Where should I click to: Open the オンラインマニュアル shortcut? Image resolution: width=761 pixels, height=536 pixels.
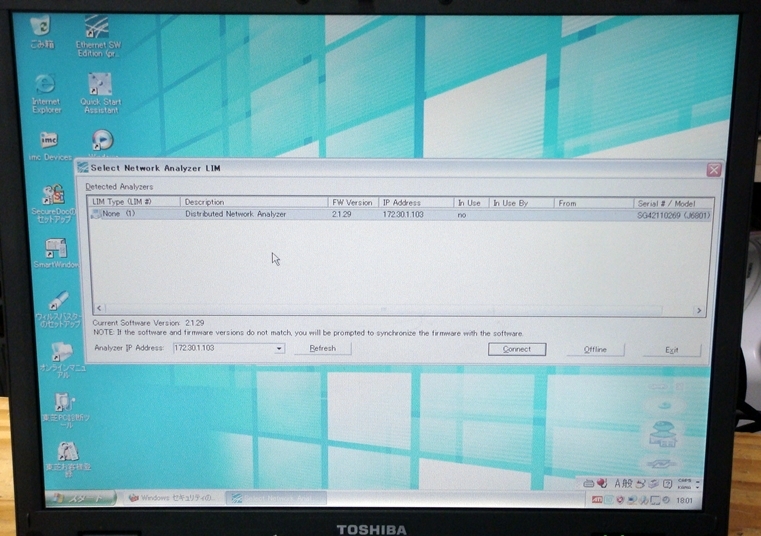(62, 359)
